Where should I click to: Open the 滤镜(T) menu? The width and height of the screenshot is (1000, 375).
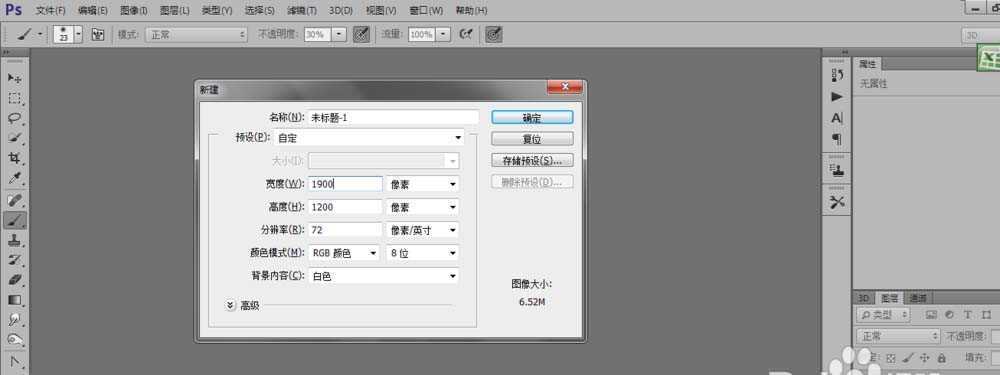[x=302, y=11]
